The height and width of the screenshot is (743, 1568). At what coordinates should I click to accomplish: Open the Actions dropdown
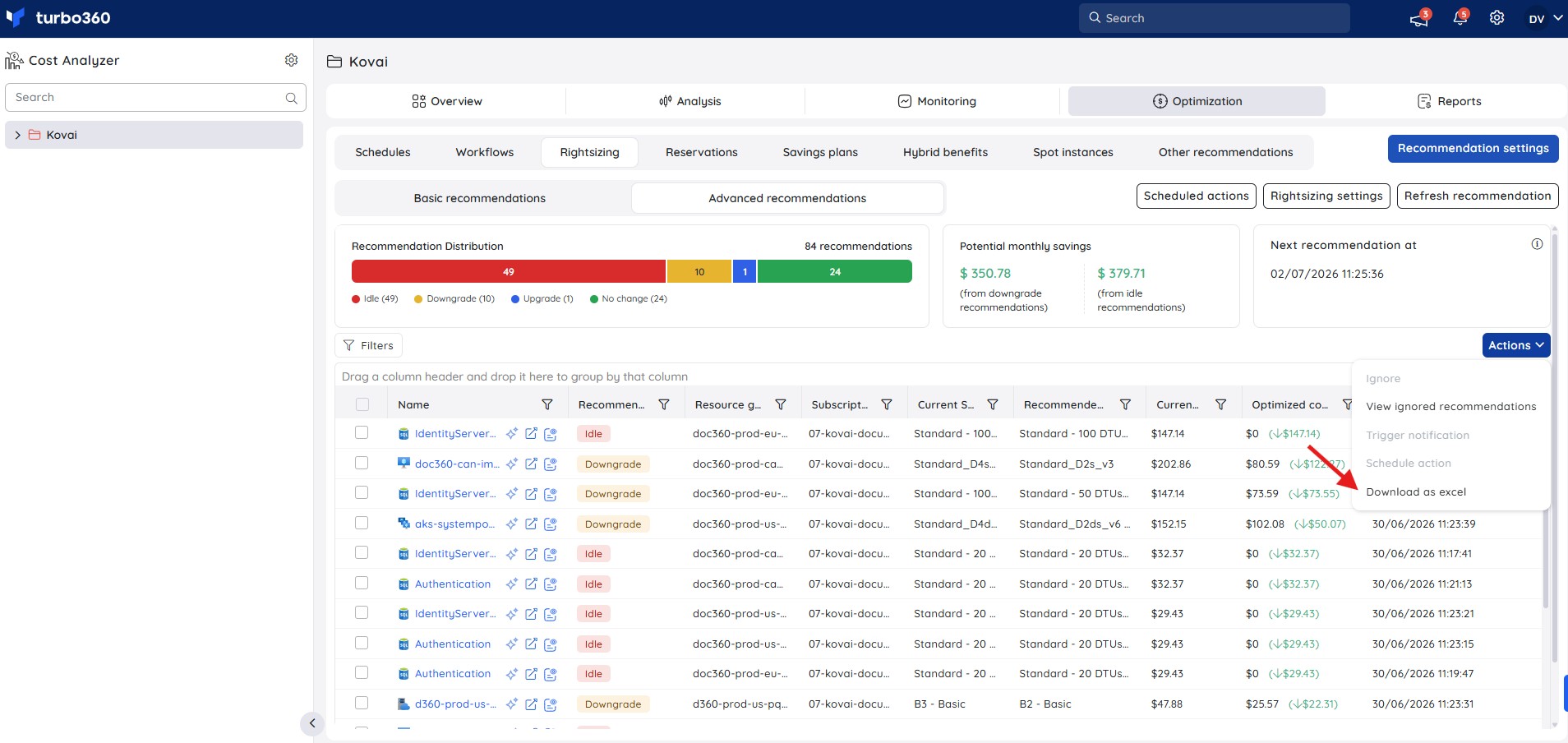1516,345
